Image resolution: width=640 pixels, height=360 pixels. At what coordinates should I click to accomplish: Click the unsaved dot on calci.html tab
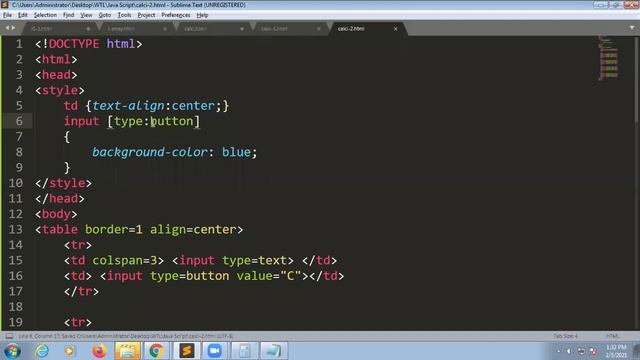click(x=242, y=29)
